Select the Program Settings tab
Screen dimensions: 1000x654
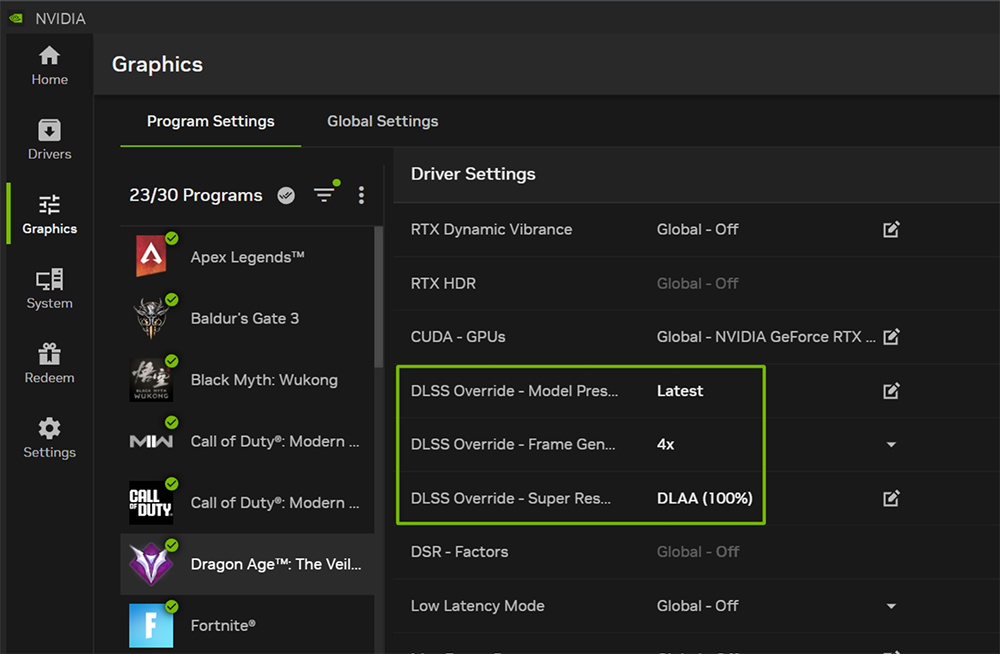coord(210,121)
